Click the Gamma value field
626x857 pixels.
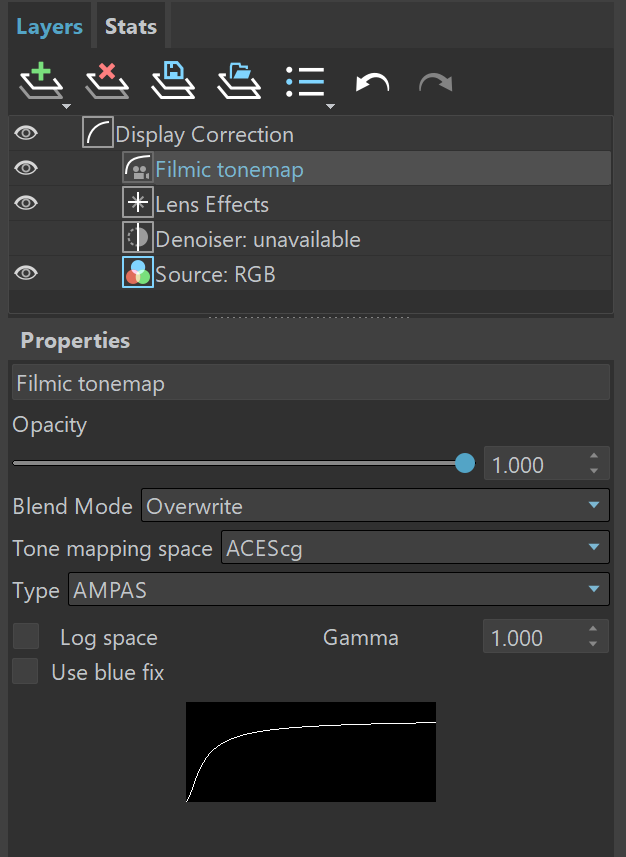pyautogui.click(x=546, y=637)
